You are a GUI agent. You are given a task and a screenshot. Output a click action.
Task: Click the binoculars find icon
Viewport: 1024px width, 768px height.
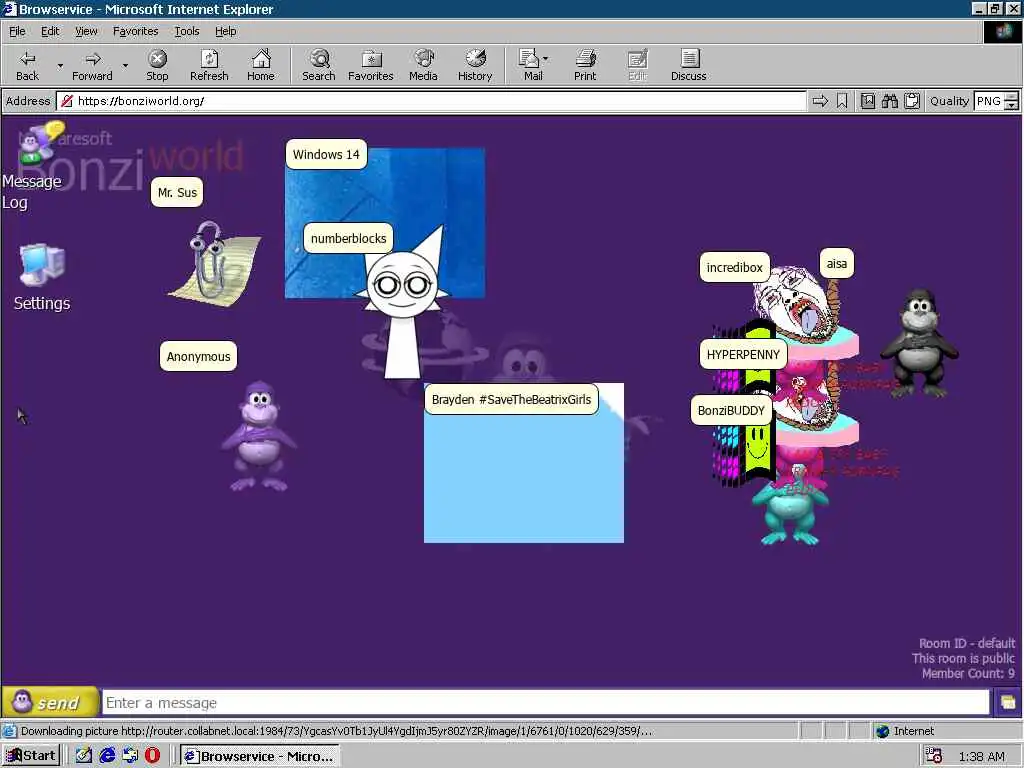[889, 101]
